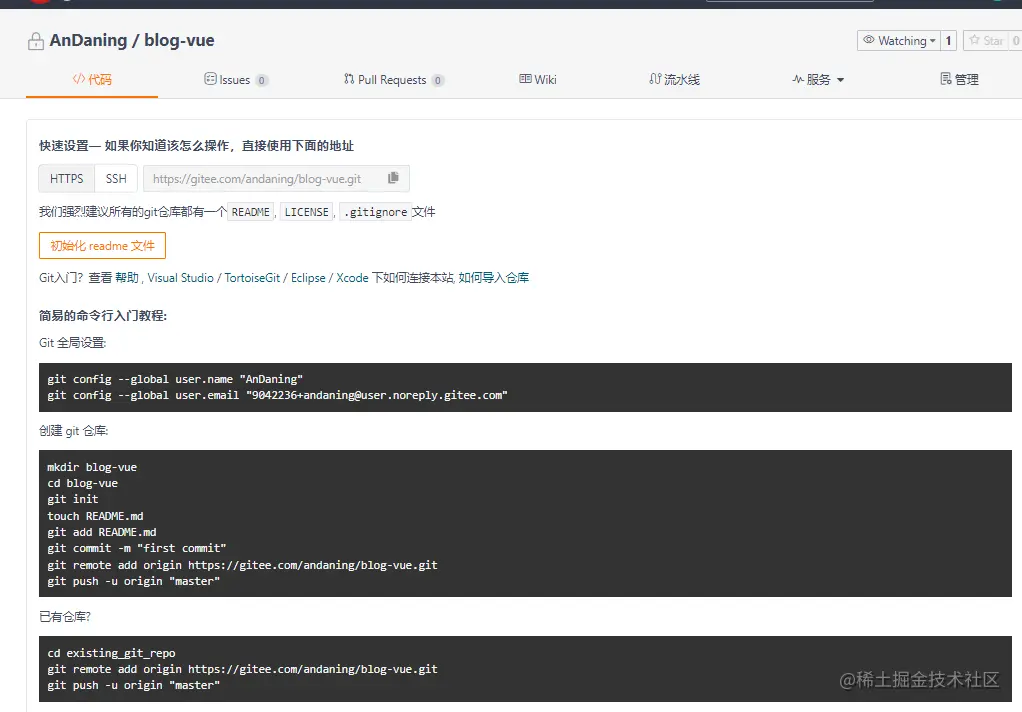Click the AnDaning owner name link
The width and height of the screenshot is (1022, 712).
point(89,40)
